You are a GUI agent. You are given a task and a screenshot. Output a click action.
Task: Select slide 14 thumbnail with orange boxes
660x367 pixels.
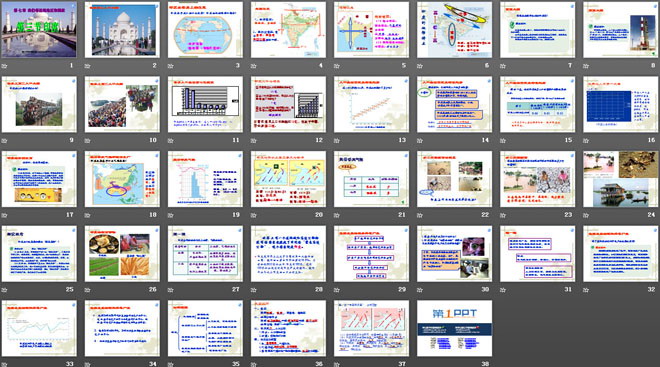coord(455,104)
